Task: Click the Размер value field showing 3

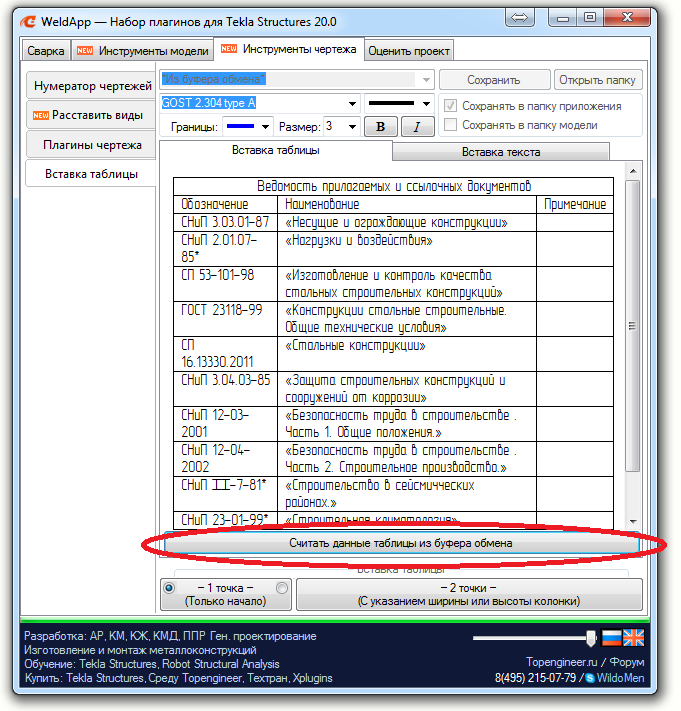Action: coord(334,127)
